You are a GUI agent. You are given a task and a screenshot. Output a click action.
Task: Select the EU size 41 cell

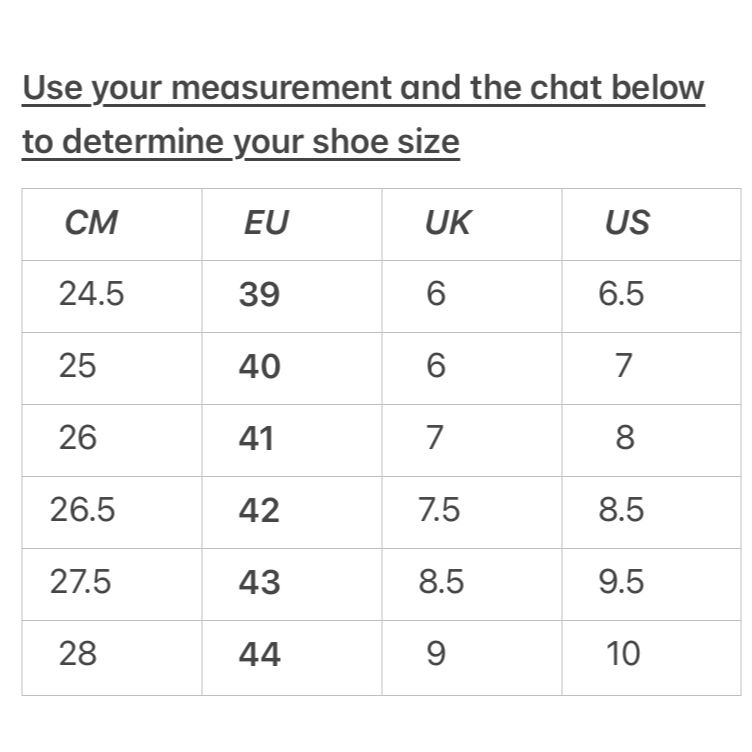point(292,440)
